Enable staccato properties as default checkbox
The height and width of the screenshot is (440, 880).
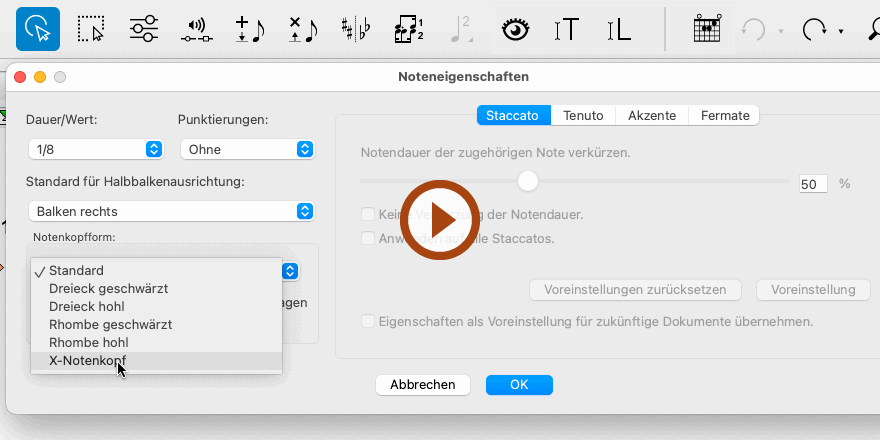coord(368,322)
